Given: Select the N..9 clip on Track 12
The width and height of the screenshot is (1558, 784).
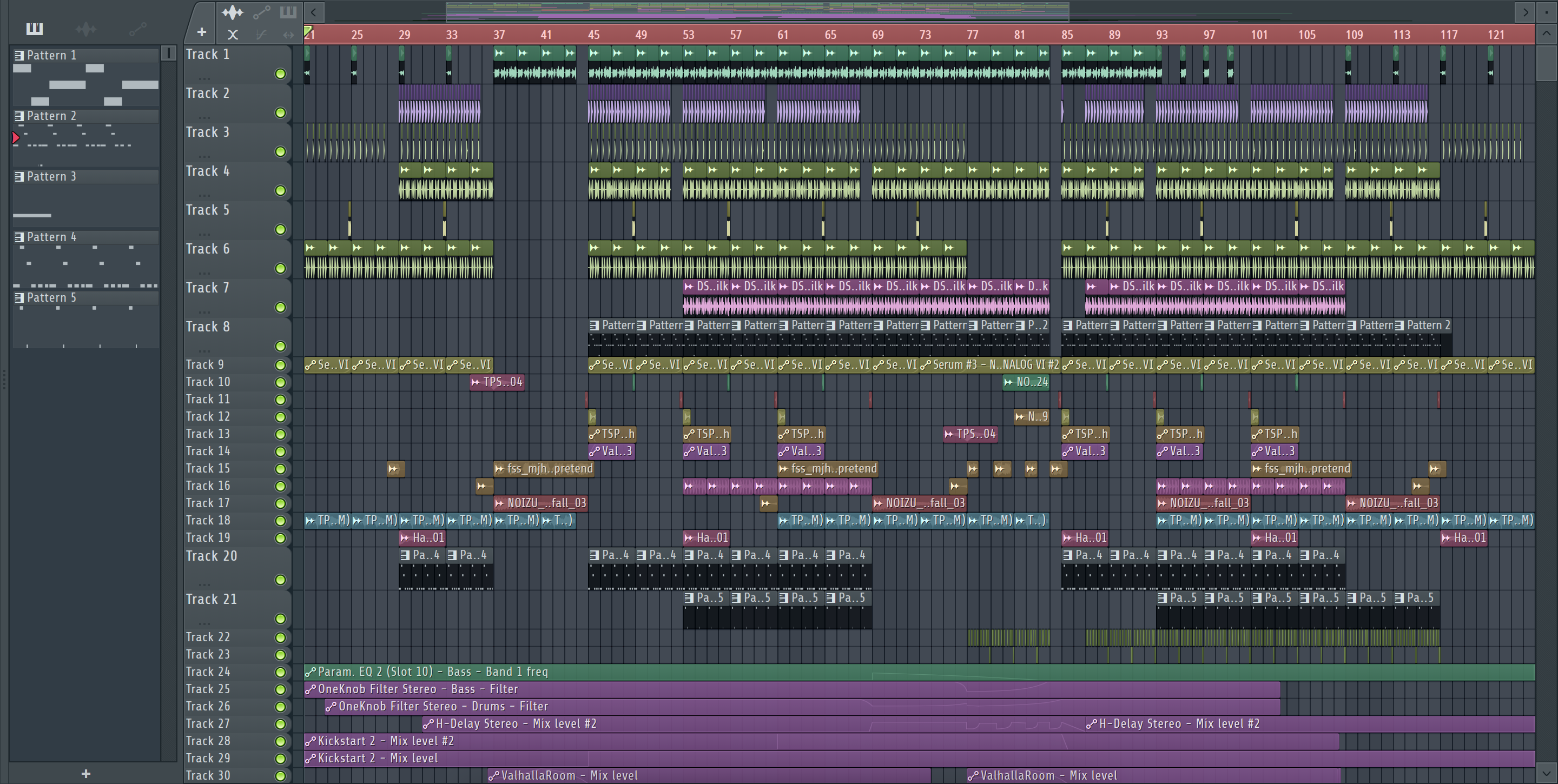Looking at the screenshot, I should click(1032, 416).
